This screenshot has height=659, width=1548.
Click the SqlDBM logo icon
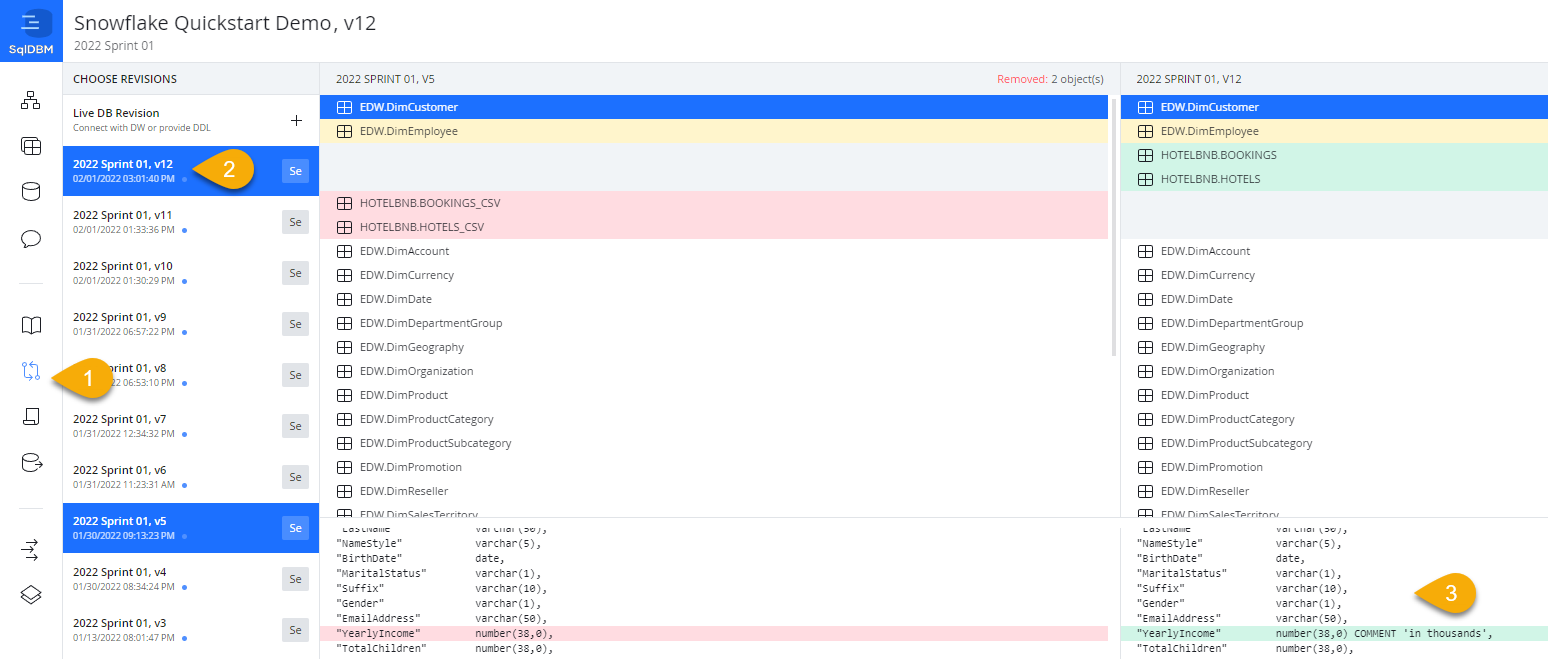pyautogui.click(x=30, y=22)
